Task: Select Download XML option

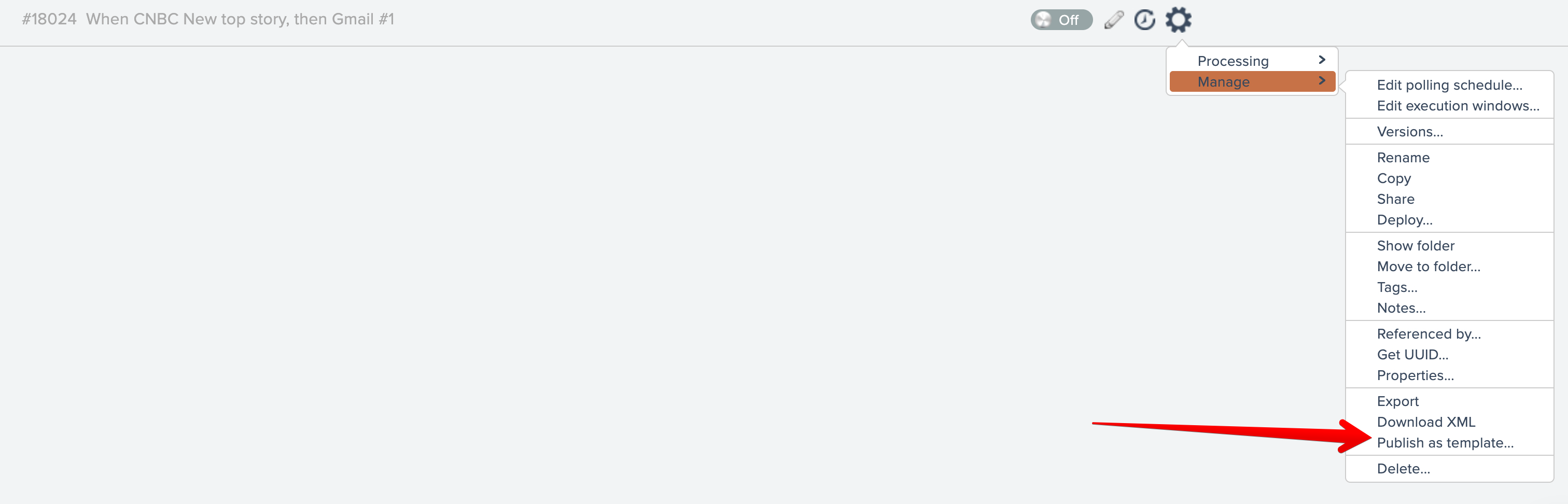Action: tap(1425, 423)
